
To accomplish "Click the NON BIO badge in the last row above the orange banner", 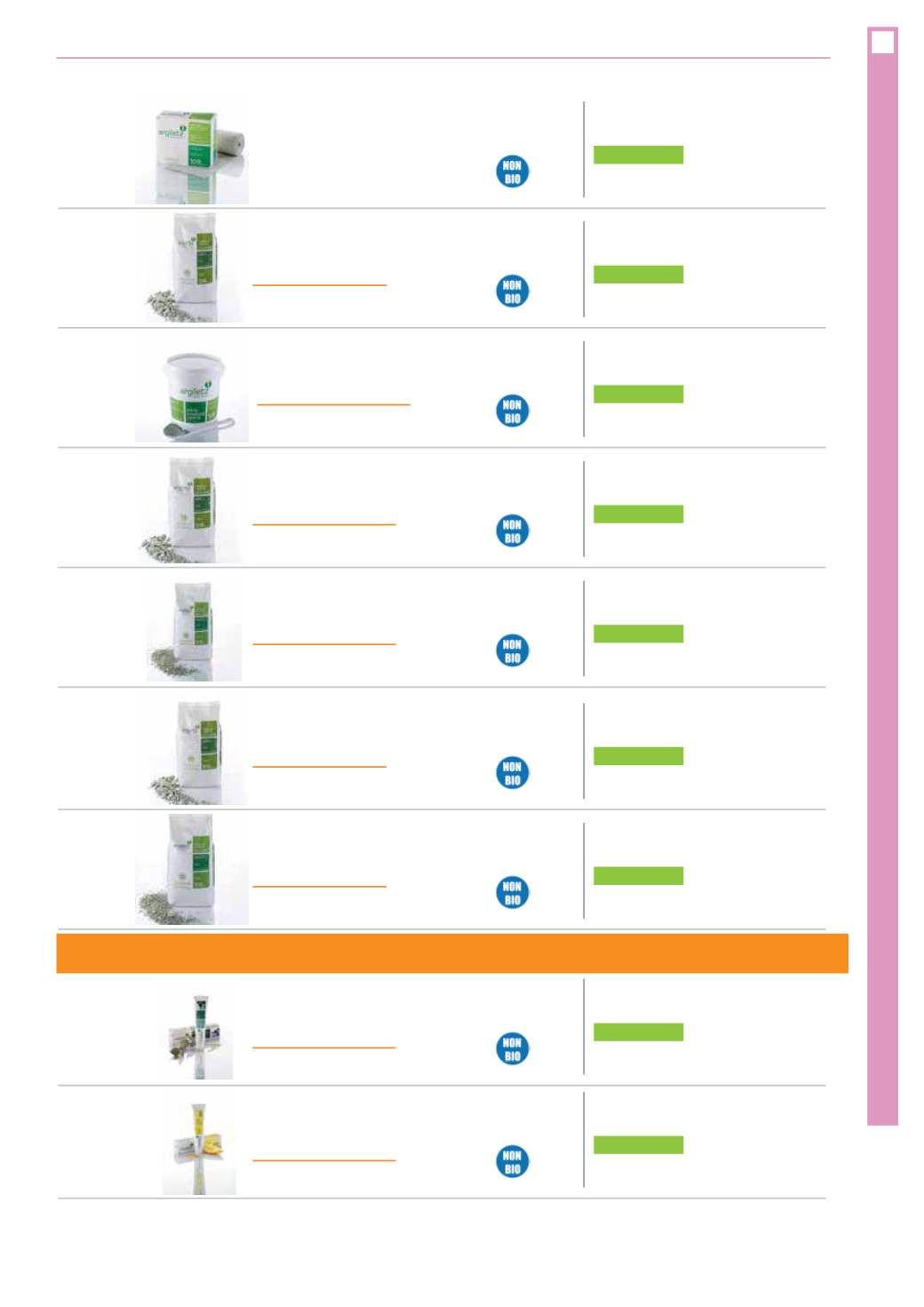I will pyautogui.click(x=512, y=893).
